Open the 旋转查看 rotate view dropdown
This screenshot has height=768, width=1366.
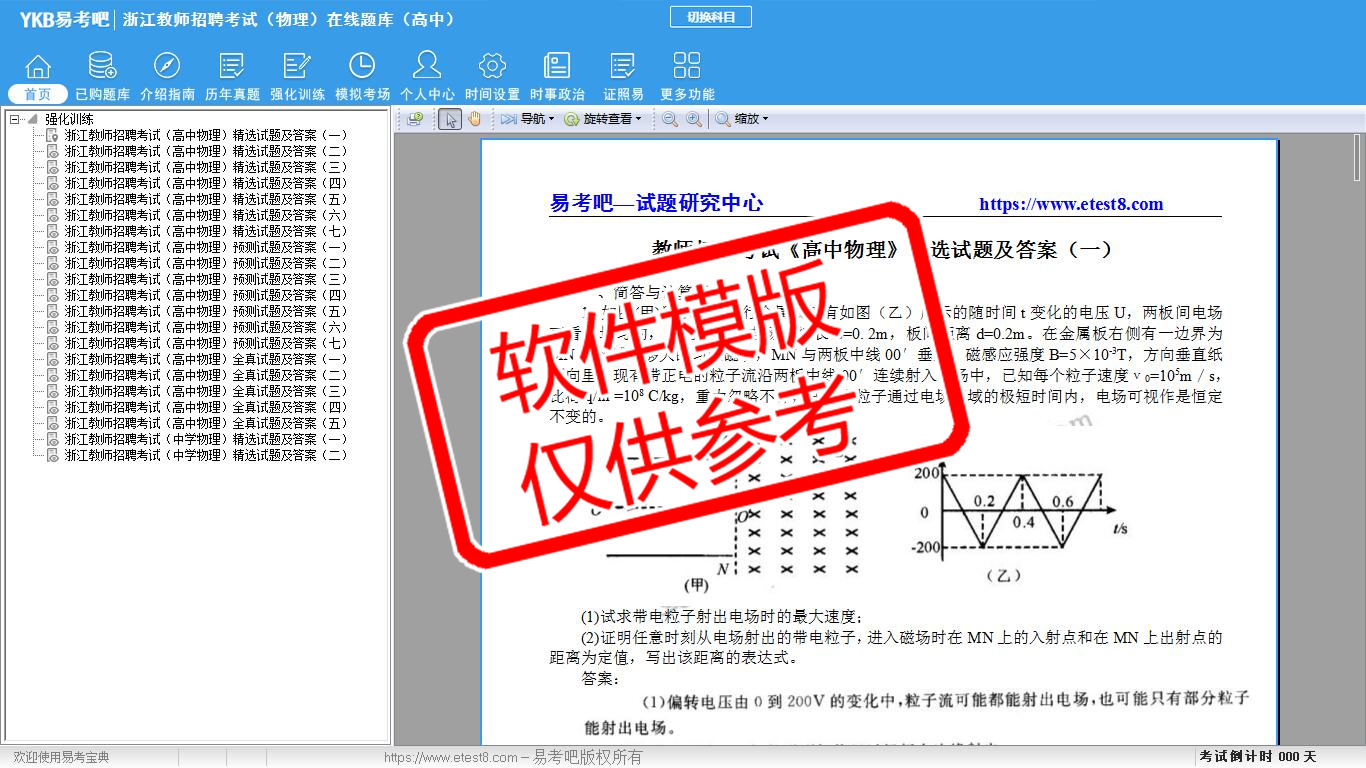[603, 119]
